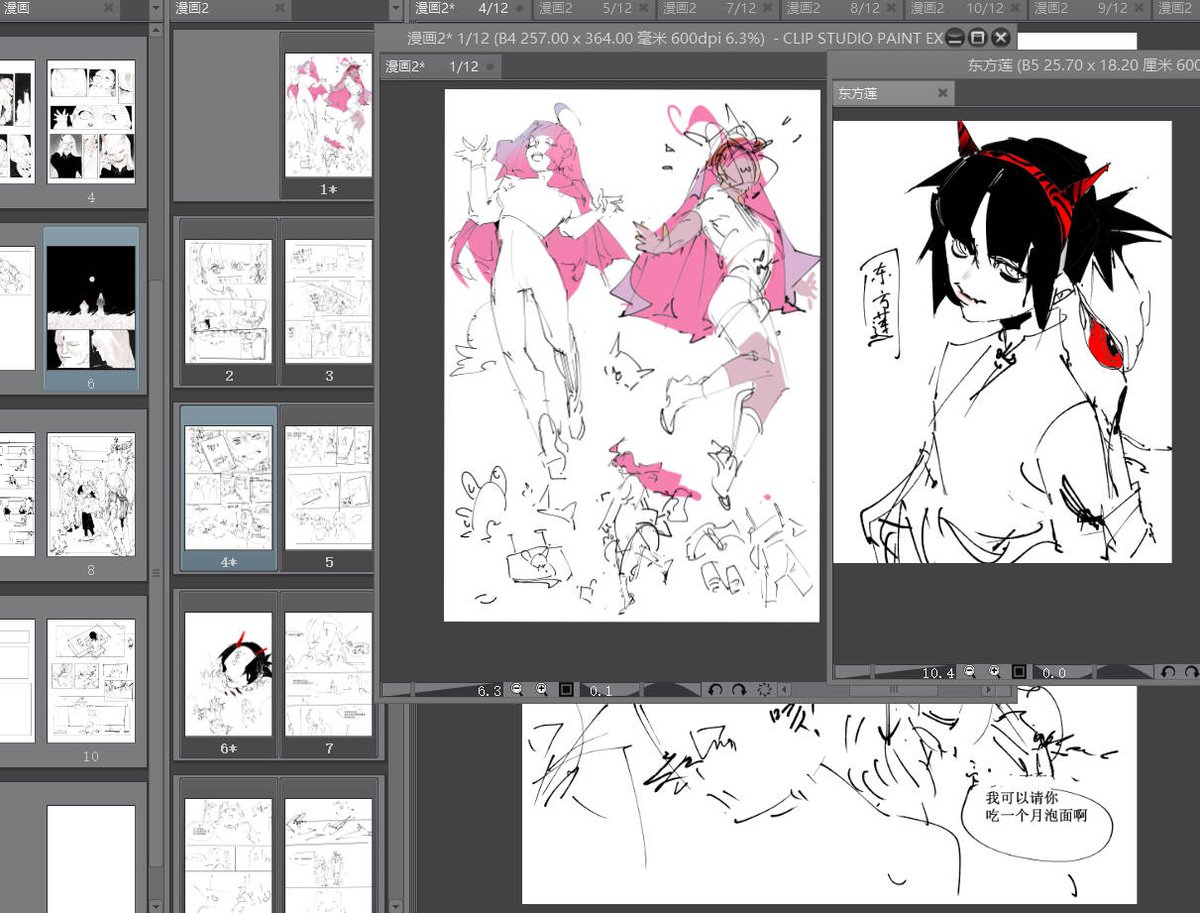The height and width of the screenshot is (913, 1200).
Task: Click the 0.1 rotation value field
Action: coord(602,690)
